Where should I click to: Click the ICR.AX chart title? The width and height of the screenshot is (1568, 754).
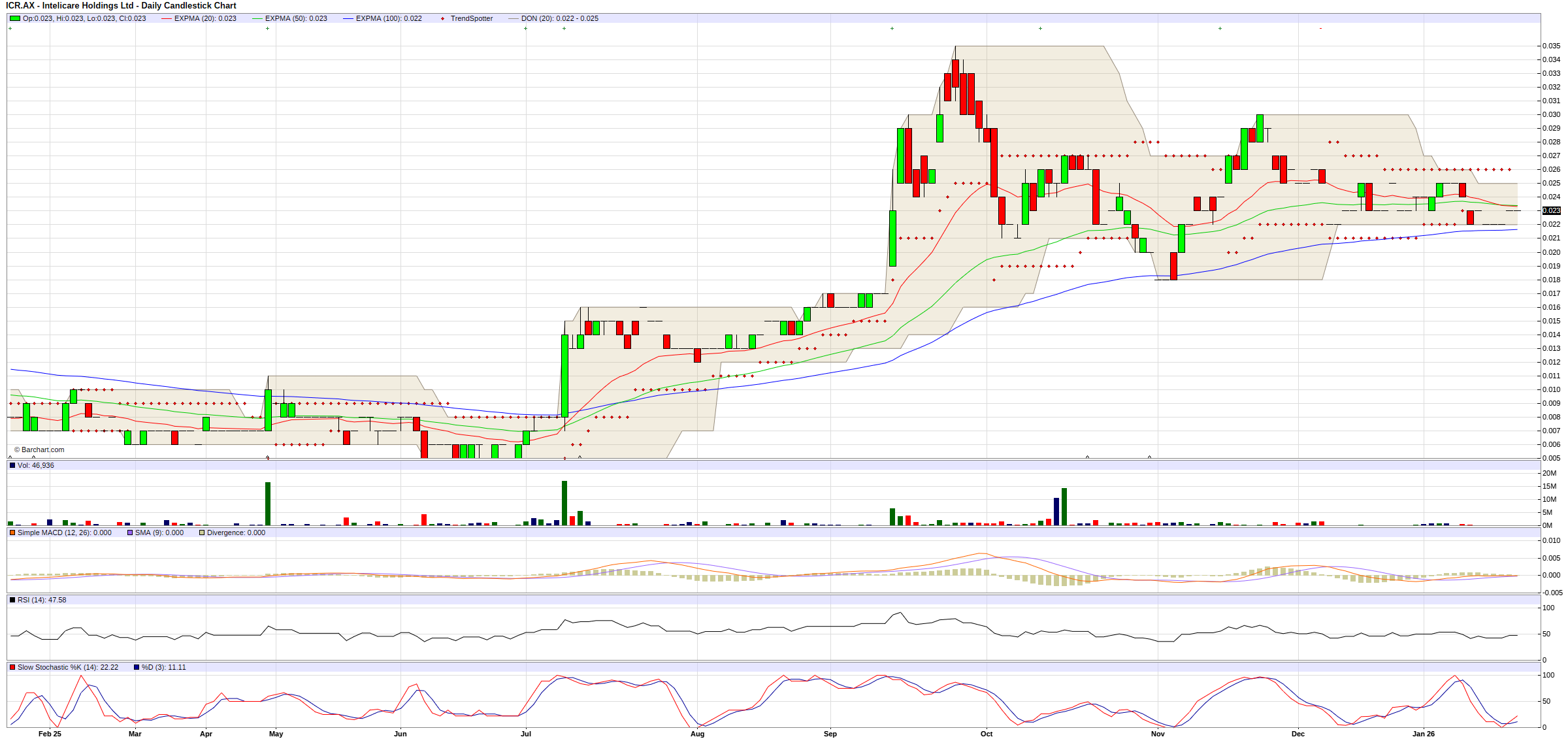coord(122,5)
